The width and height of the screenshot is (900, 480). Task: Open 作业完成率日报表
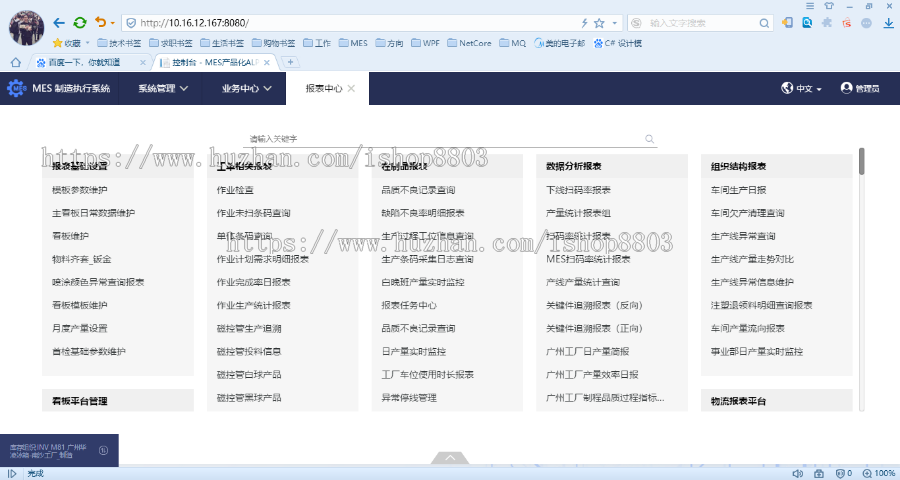point(254,282)
